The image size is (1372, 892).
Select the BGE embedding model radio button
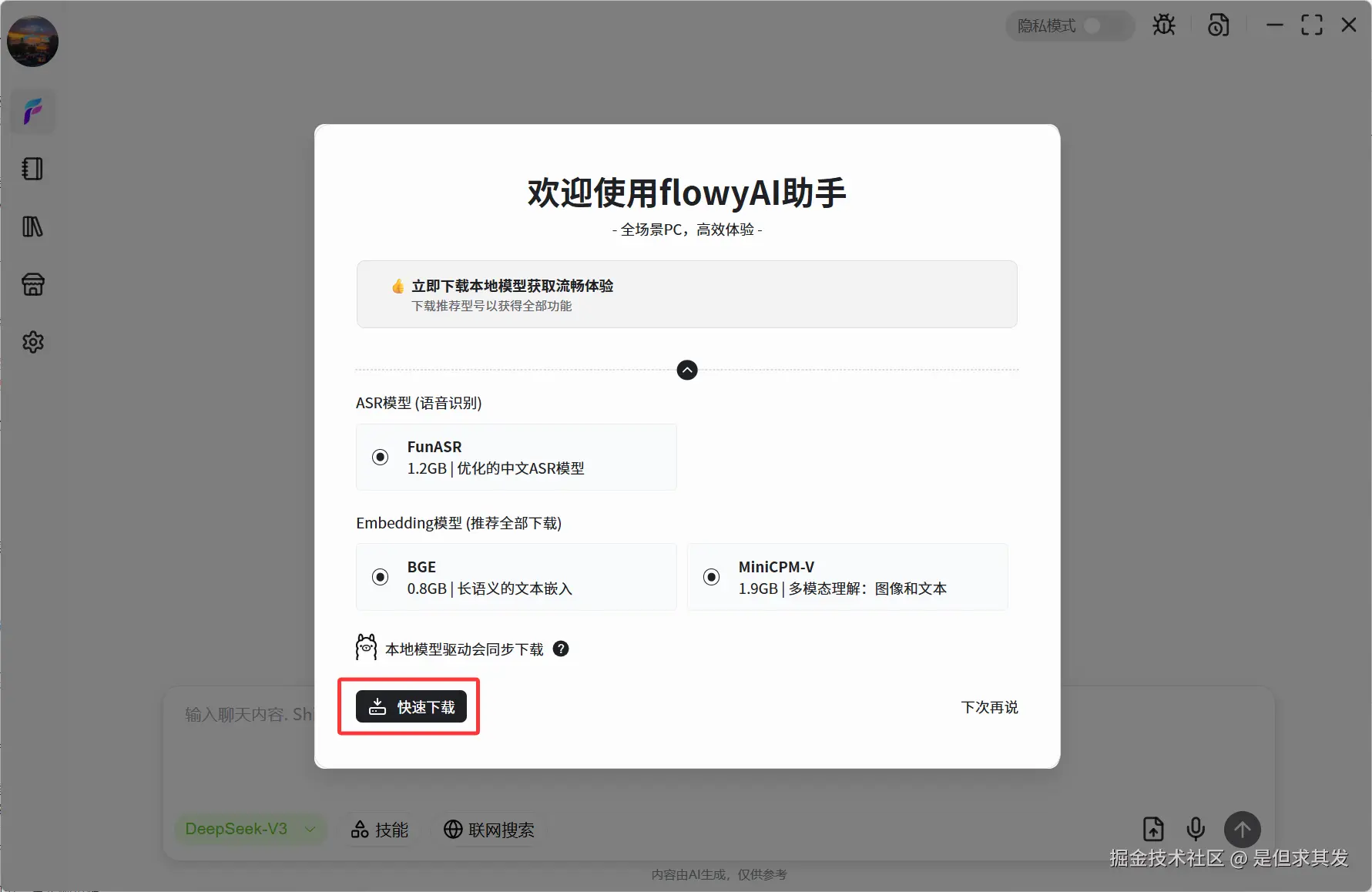click(380, 576)
